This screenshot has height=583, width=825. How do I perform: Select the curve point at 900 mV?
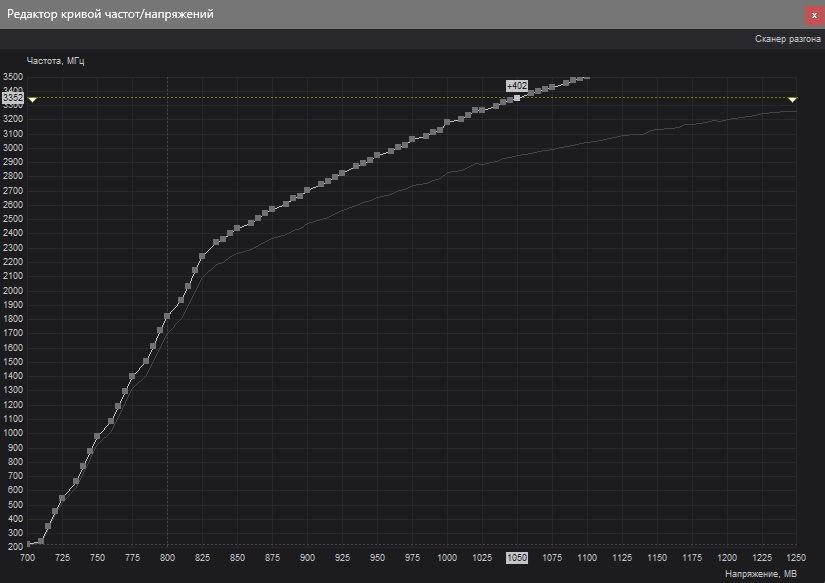(307, 190)
